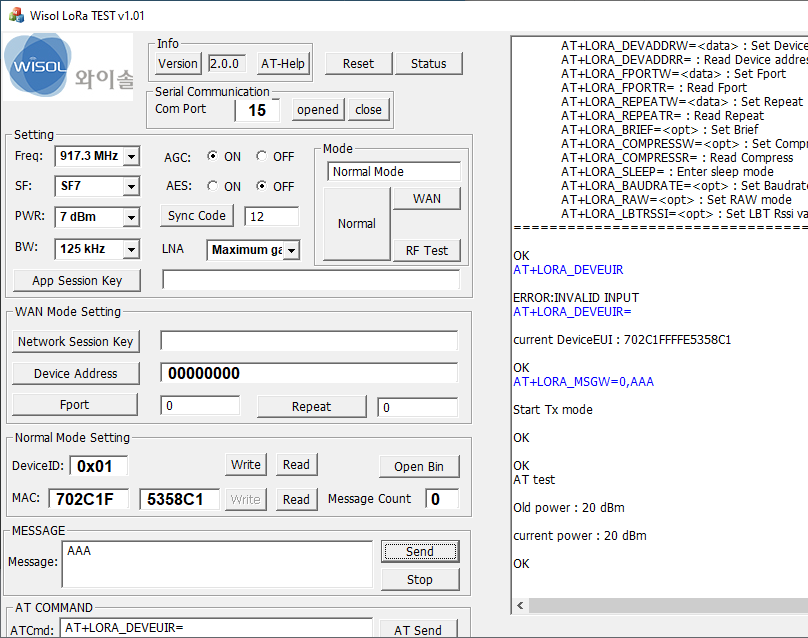Click the DeviceID Read button

(x=296, y=465)
